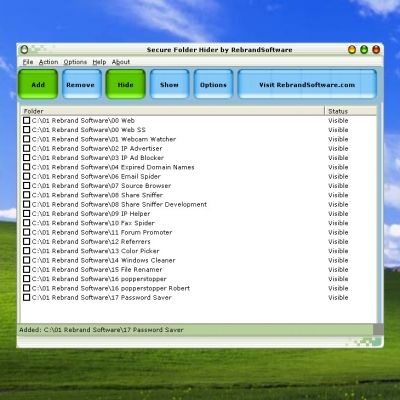Open the File menu
The height and width of the screenshot is (400, 400).
point(28,62)
